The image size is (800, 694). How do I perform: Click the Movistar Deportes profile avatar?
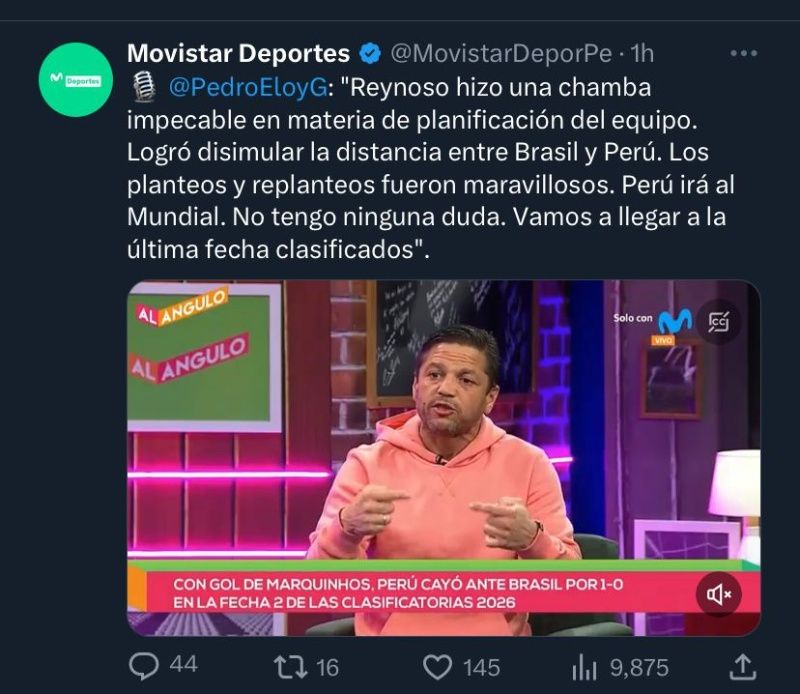[76, 80]
